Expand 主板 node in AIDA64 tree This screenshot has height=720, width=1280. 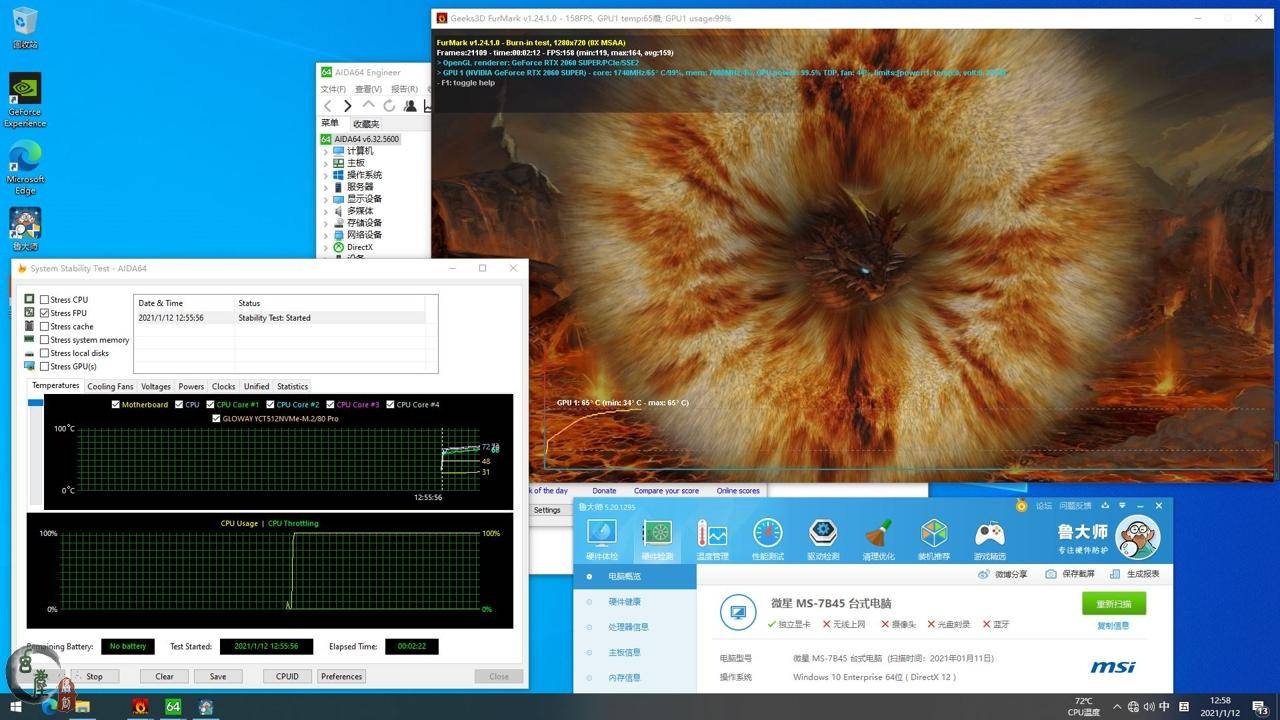click(x=325, y=163)
